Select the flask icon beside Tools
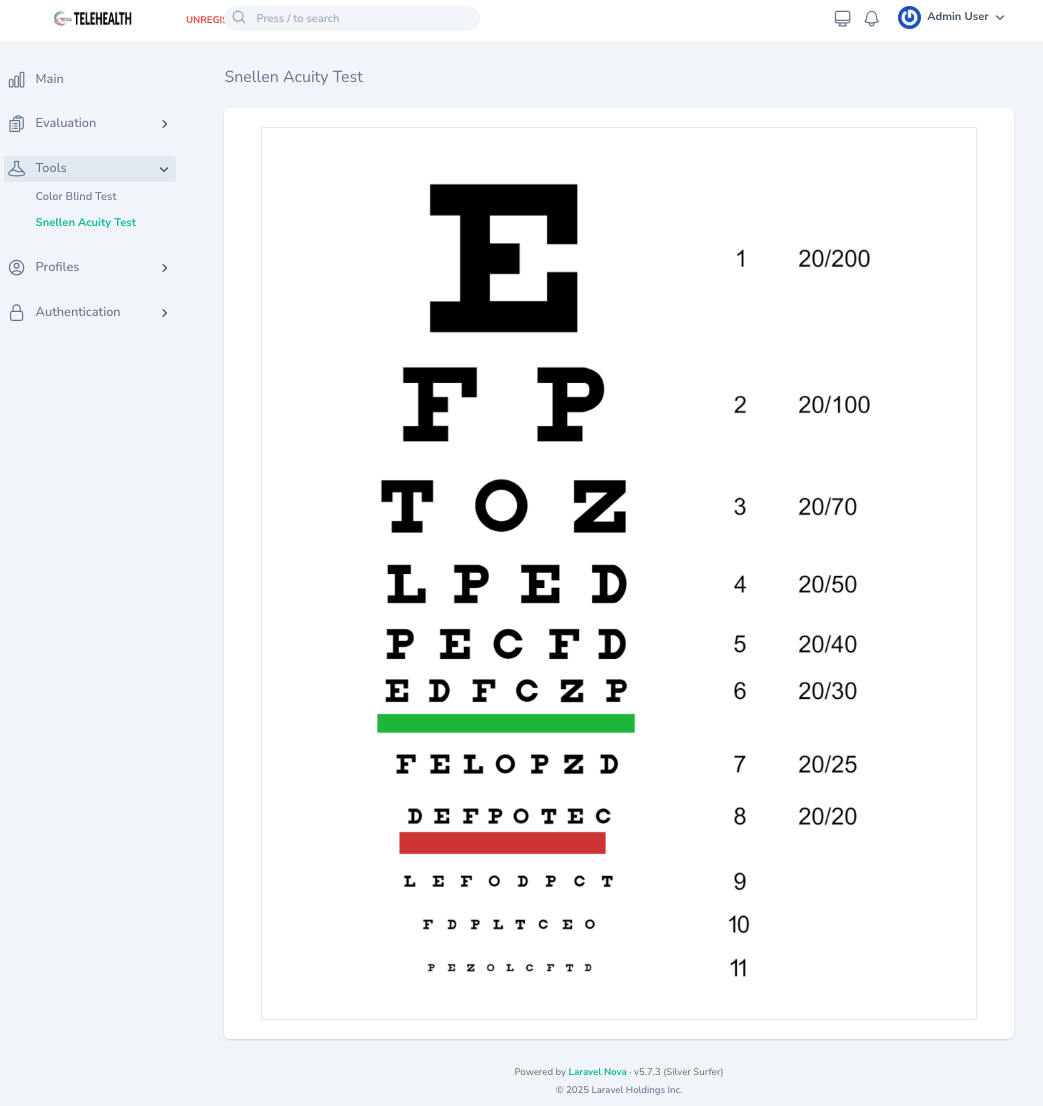1043x1106 pixels. (x=16, y=168)
